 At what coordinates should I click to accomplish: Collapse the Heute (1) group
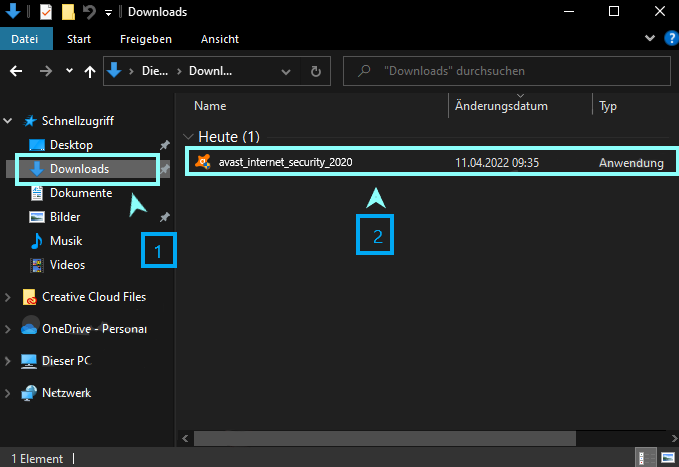coord(188,137)
